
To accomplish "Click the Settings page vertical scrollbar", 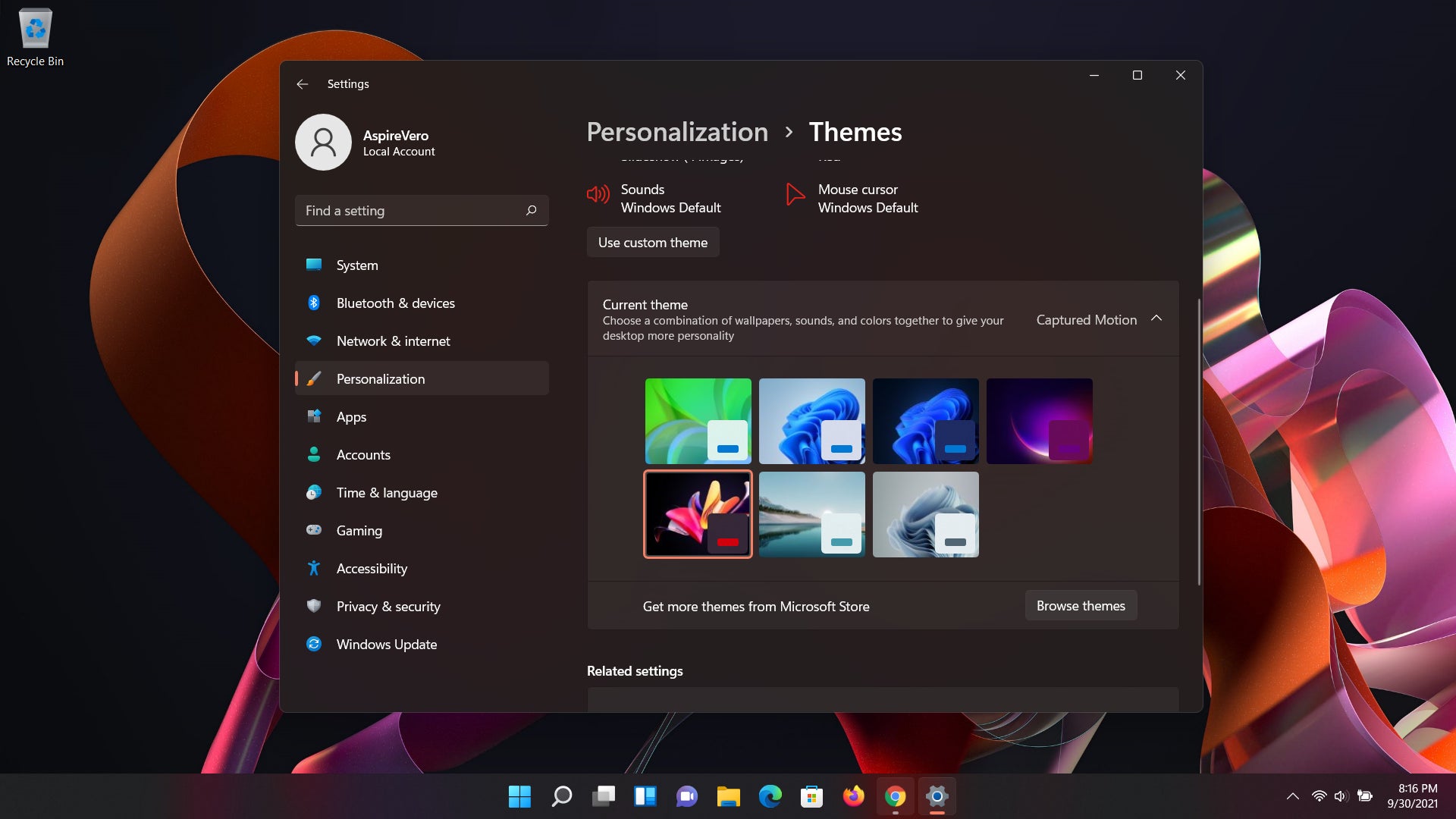I will pos(1199,441).
